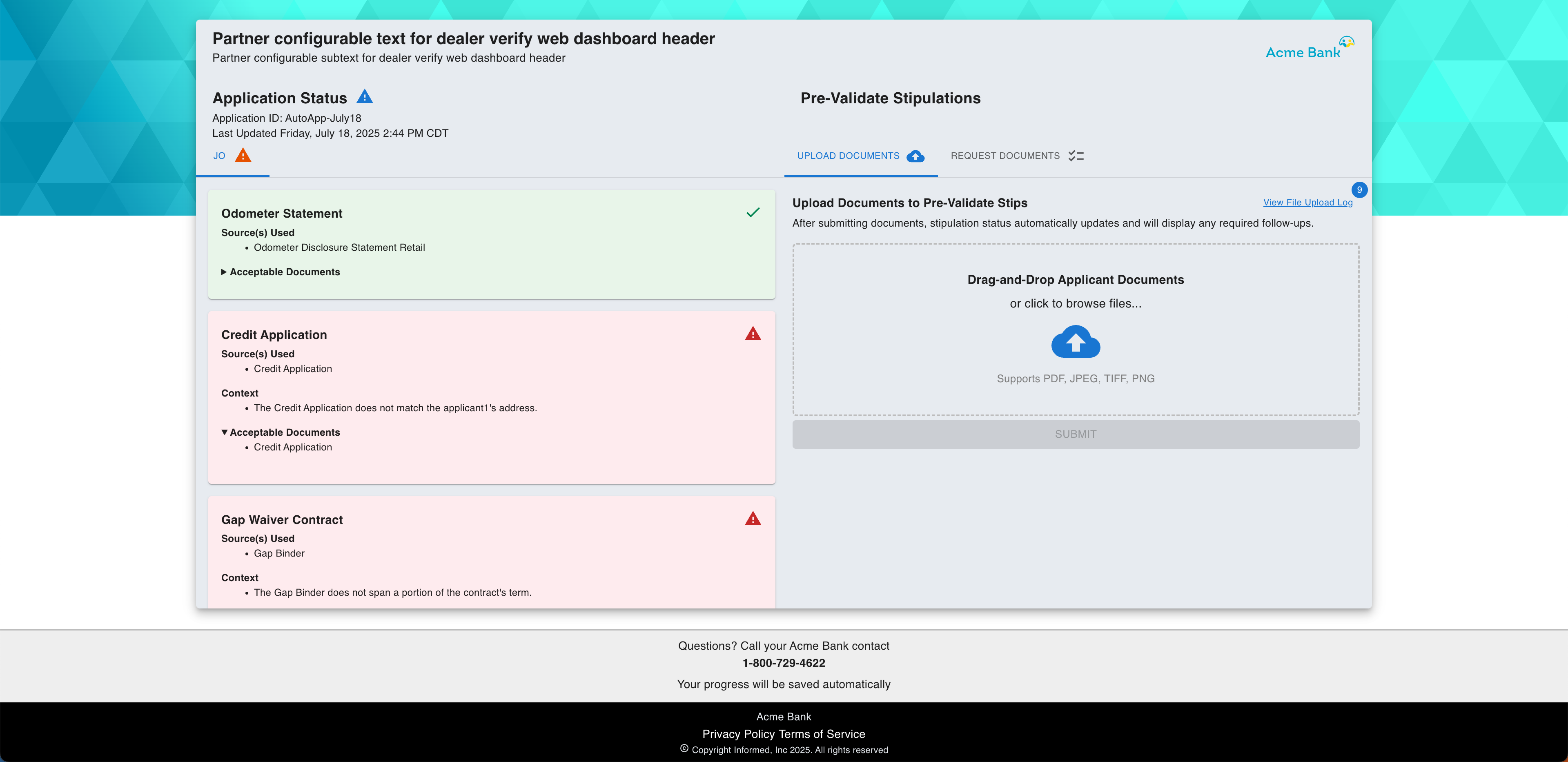Viewport: 1568px width, 762px height.
Task: Click the drag-and-drop area to browse files
Action: click(1075, 292)
